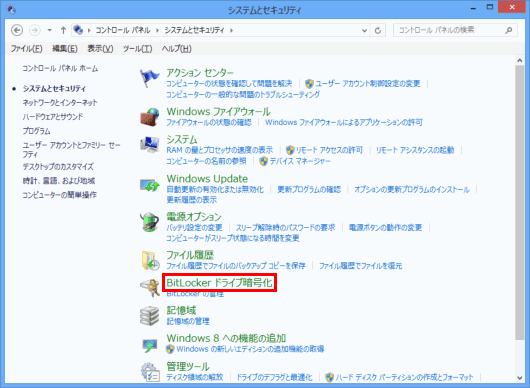
Task: Click the Control Panel icon in address bar
Action: 78,30
